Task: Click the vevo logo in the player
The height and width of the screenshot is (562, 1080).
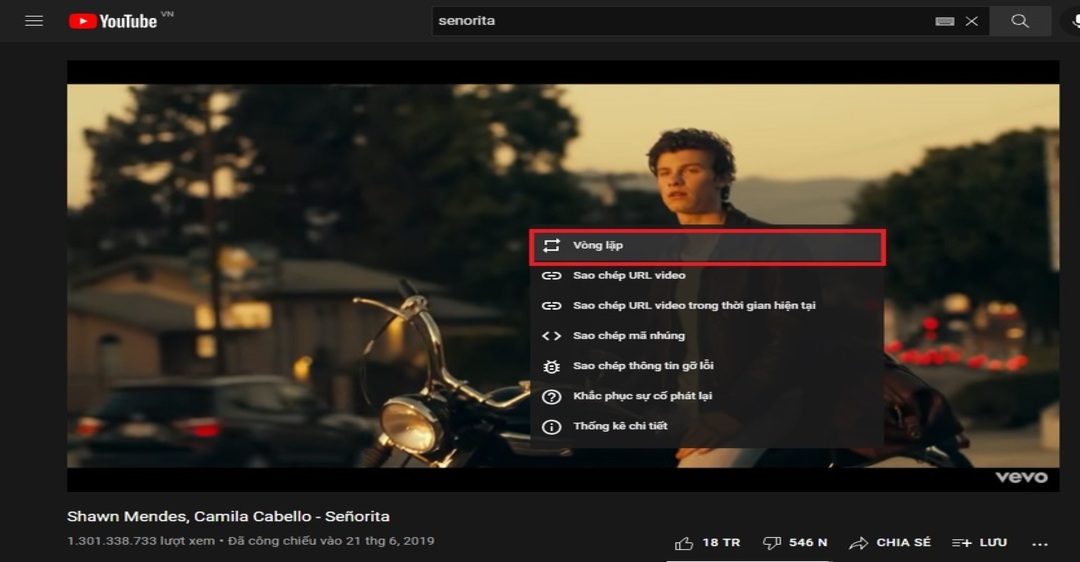Action: tap(1021, 477)
